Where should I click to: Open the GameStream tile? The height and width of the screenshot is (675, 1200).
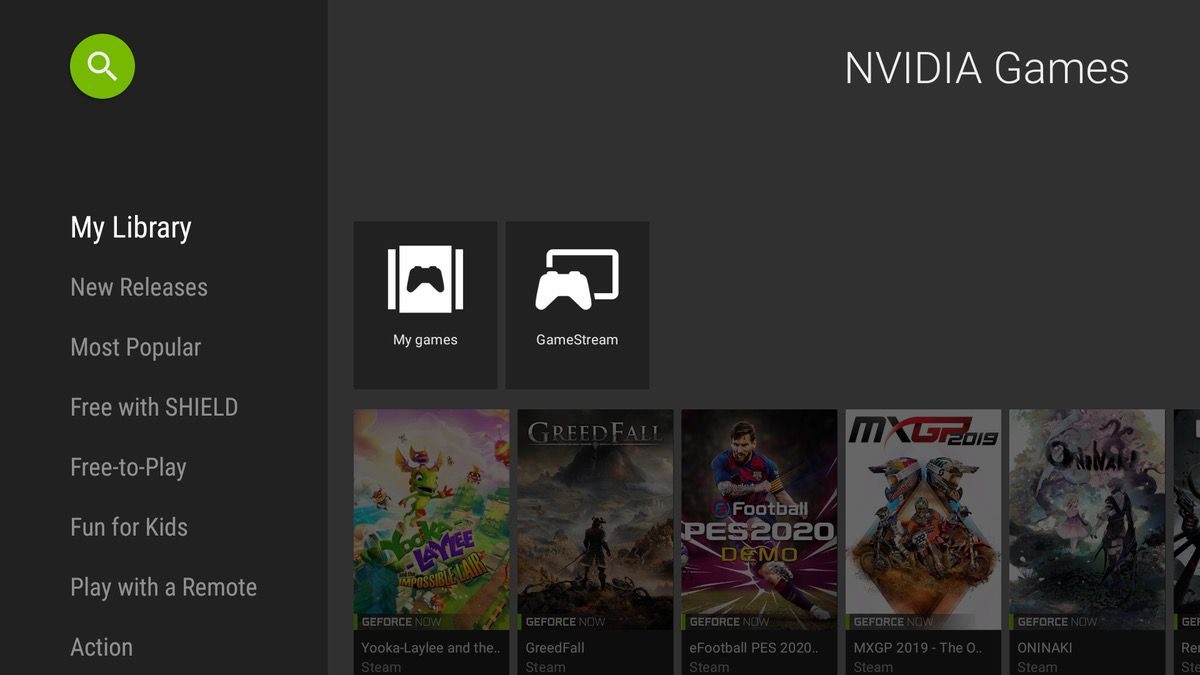(577, 305)
